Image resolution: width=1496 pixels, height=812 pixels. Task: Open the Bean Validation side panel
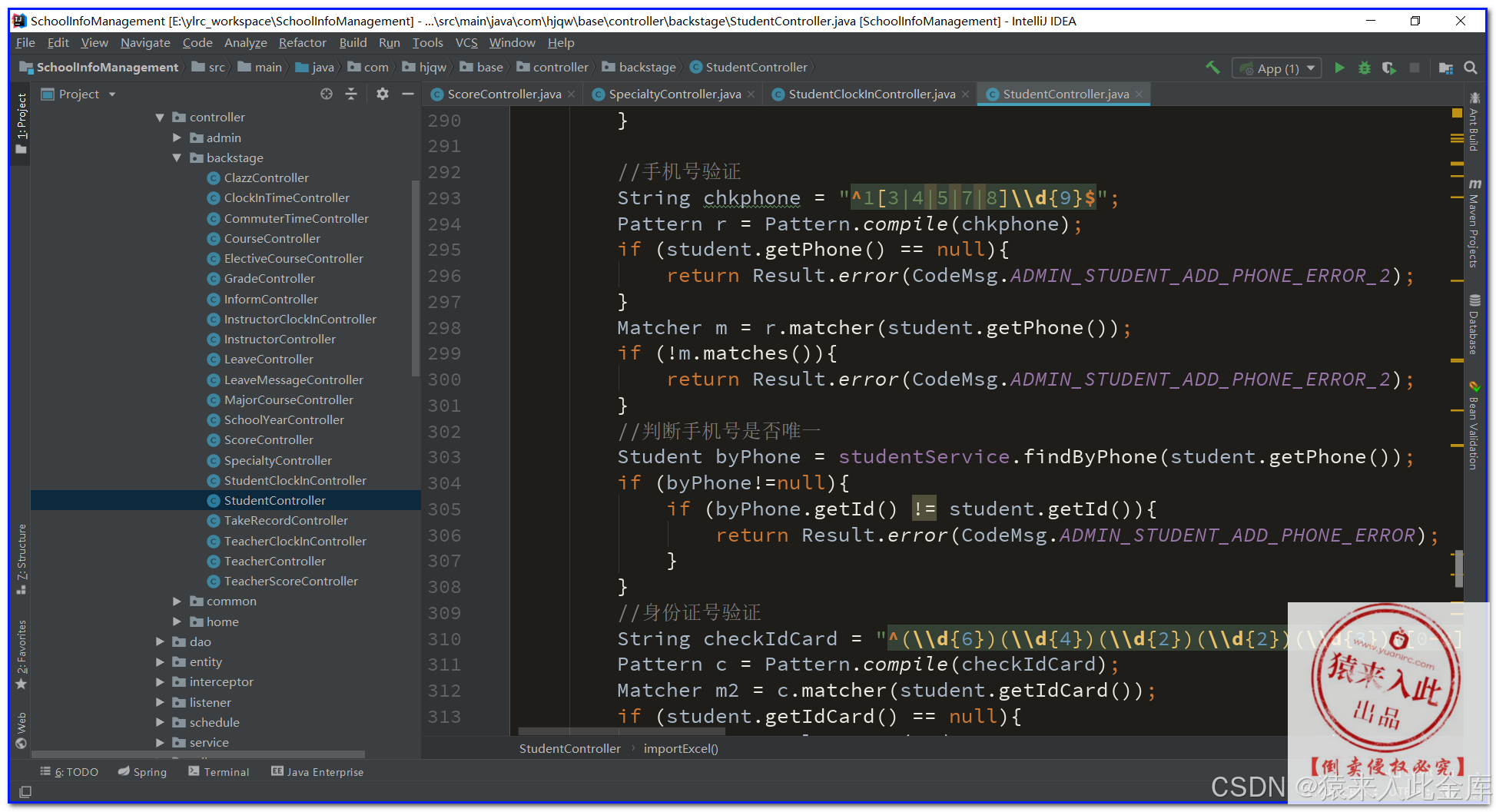coord(1474,425)
